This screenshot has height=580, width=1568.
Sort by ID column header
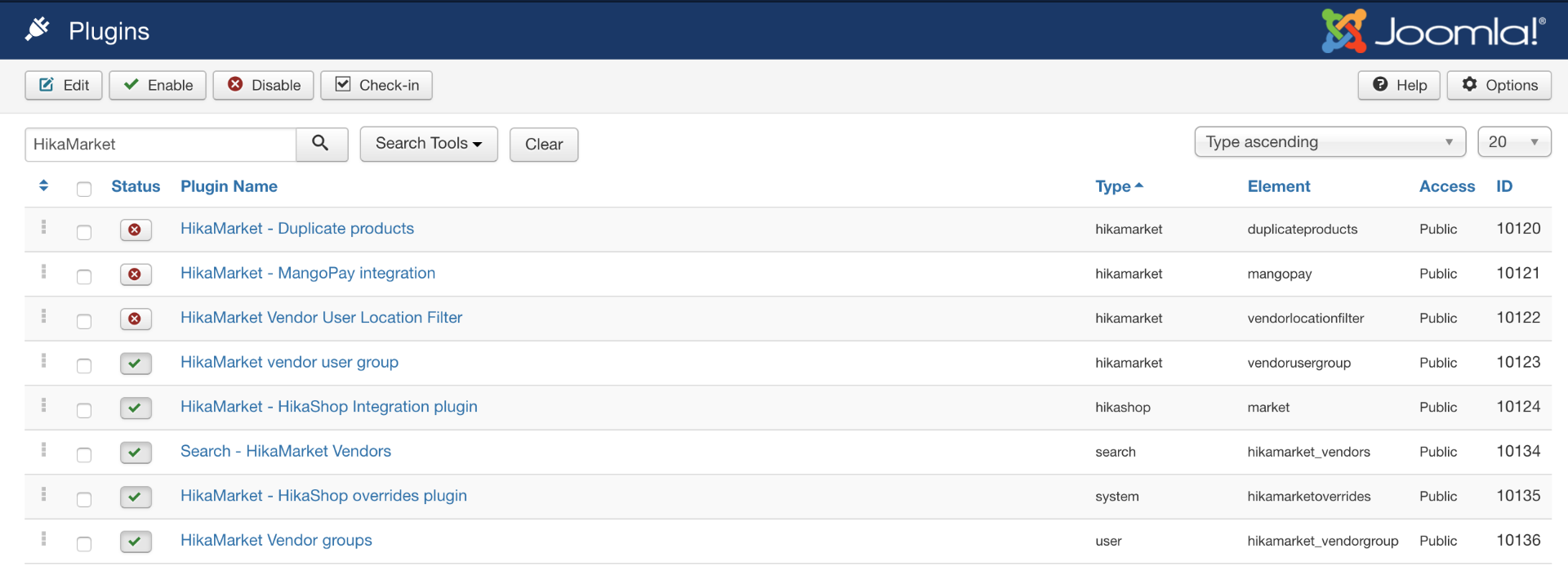[x=1504, y=186]
